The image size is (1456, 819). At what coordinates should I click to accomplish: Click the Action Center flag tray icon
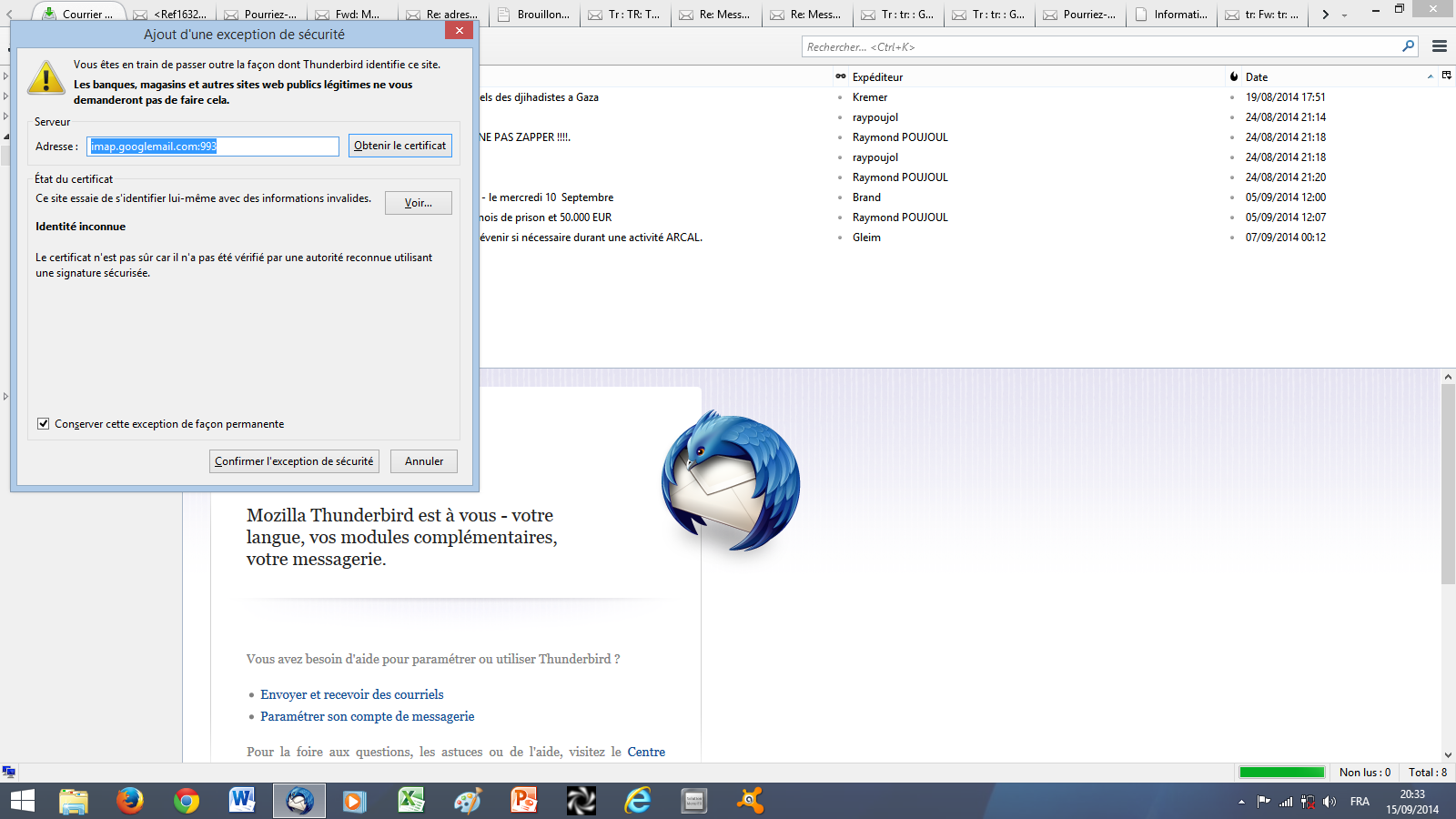point(1264,802)
